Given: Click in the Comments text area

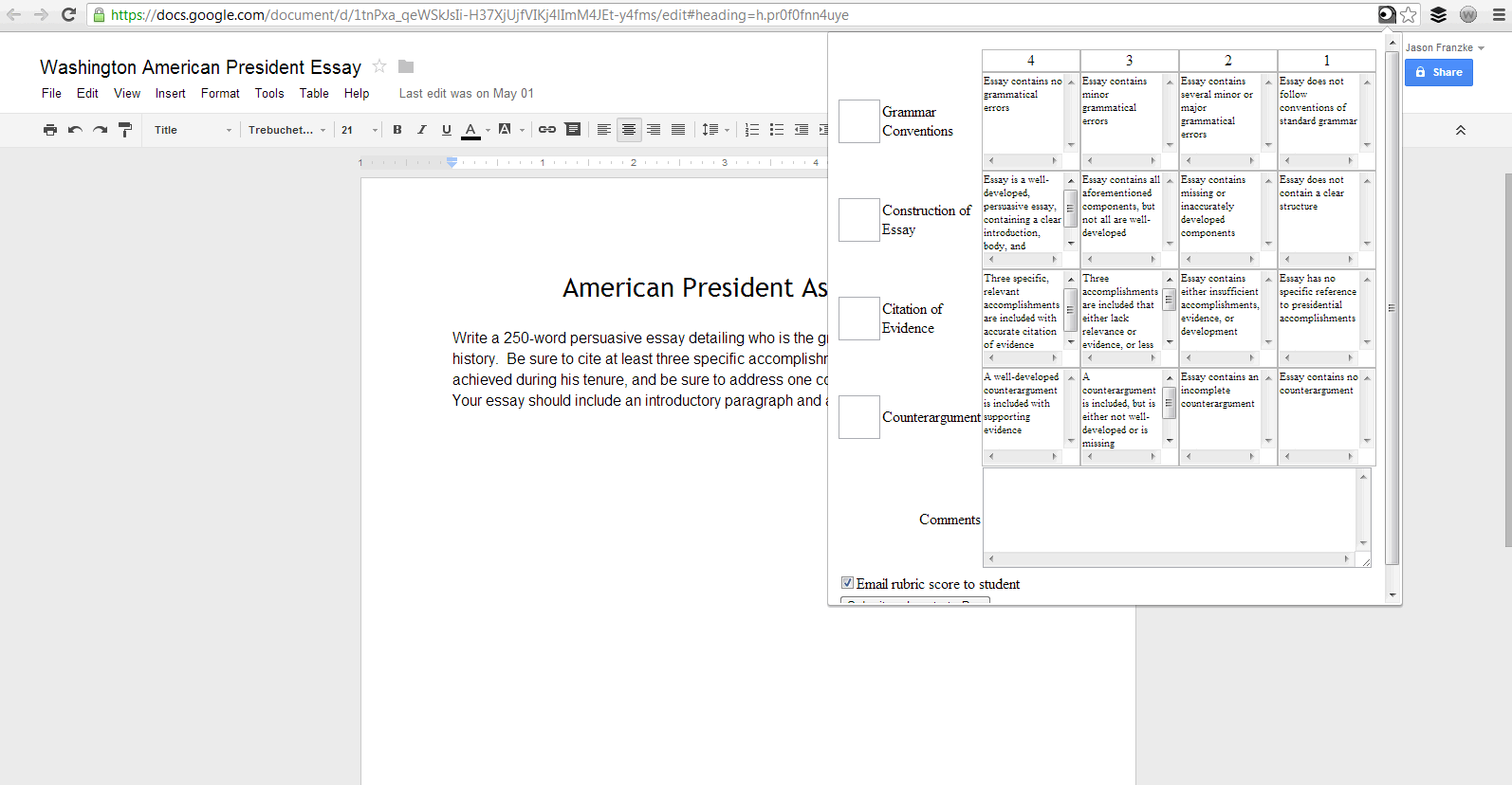Looking at the screenshot, I should click(x=1177, y=518).
